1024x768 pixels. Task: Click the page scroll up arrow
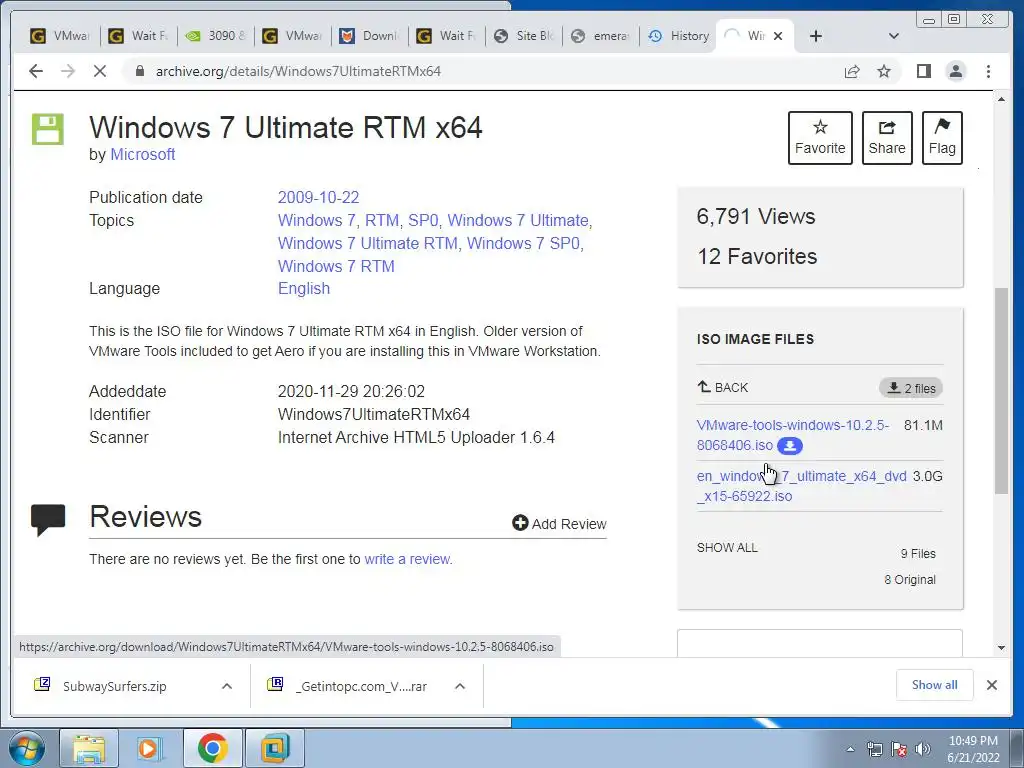pos(1001,99)
